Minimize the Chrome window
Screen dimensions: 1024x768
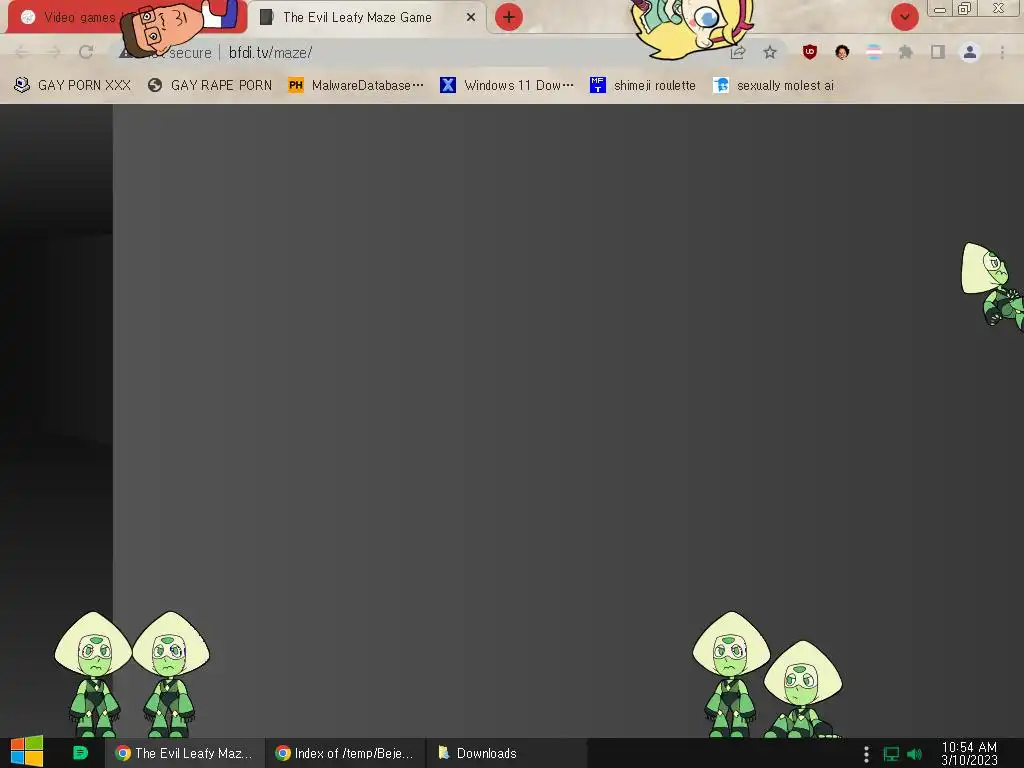[940, 9]
